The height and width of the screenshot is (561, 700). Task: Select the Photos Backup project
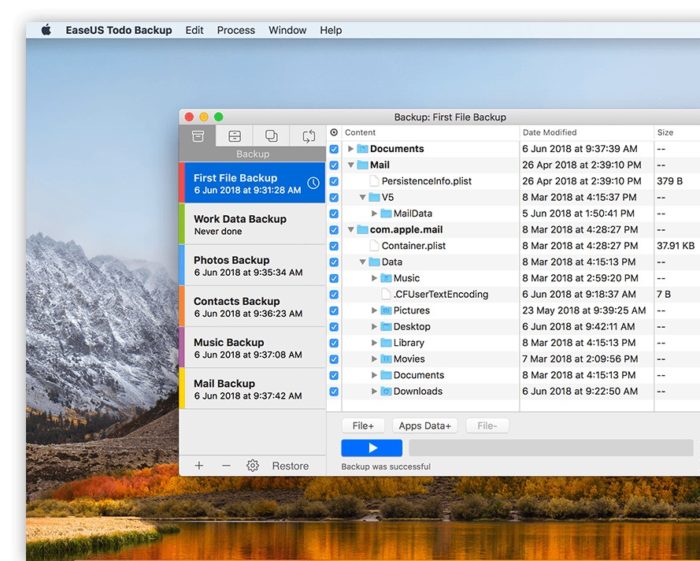pyautogui.click(x=253, y=265)
